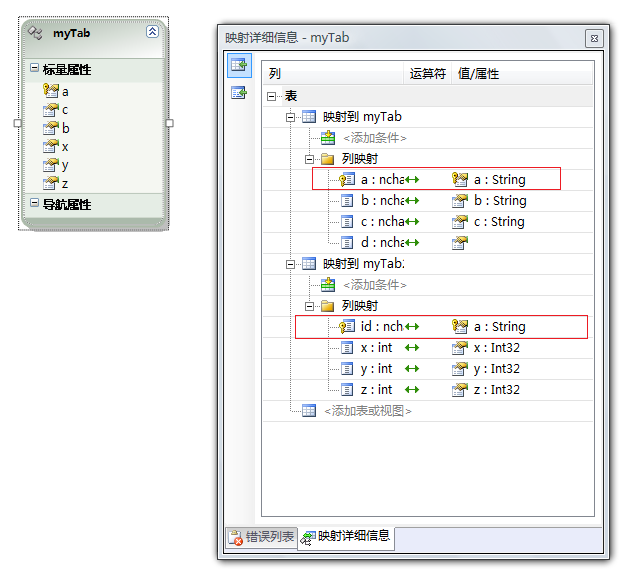Screen dimensions: 637x583
Task: Click the myTab entity title text
Action: point(72,33)
